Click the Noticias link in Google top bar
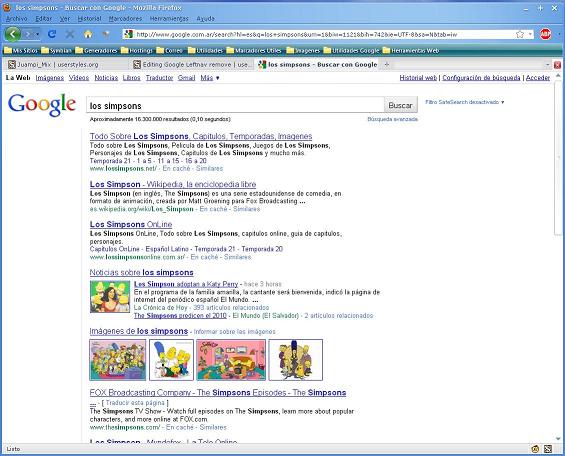 point(106,78)
